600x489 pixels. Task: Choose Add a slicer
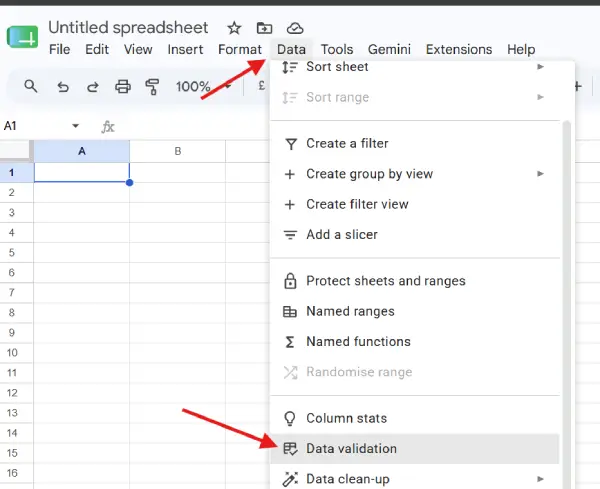(x=415, y=235)
